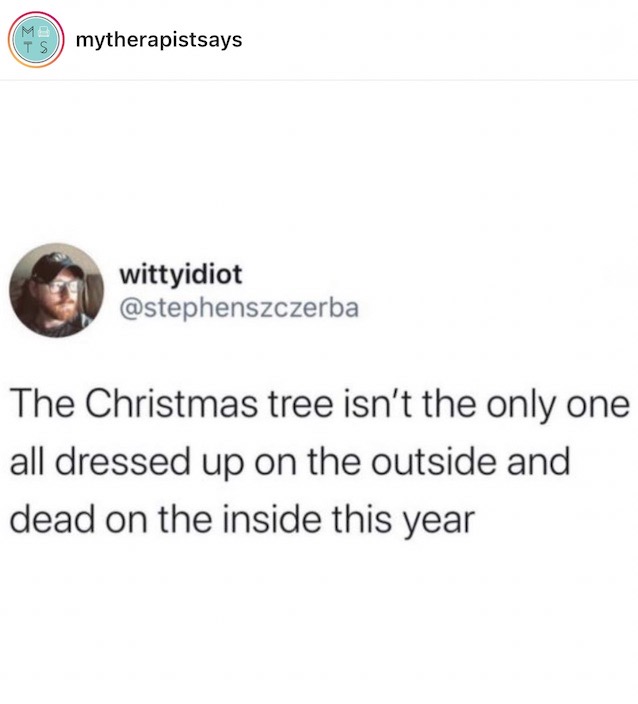Click the letter S in the MTS logo
The height and width of the screenshot is (704, 638).
tap(44, 47)
